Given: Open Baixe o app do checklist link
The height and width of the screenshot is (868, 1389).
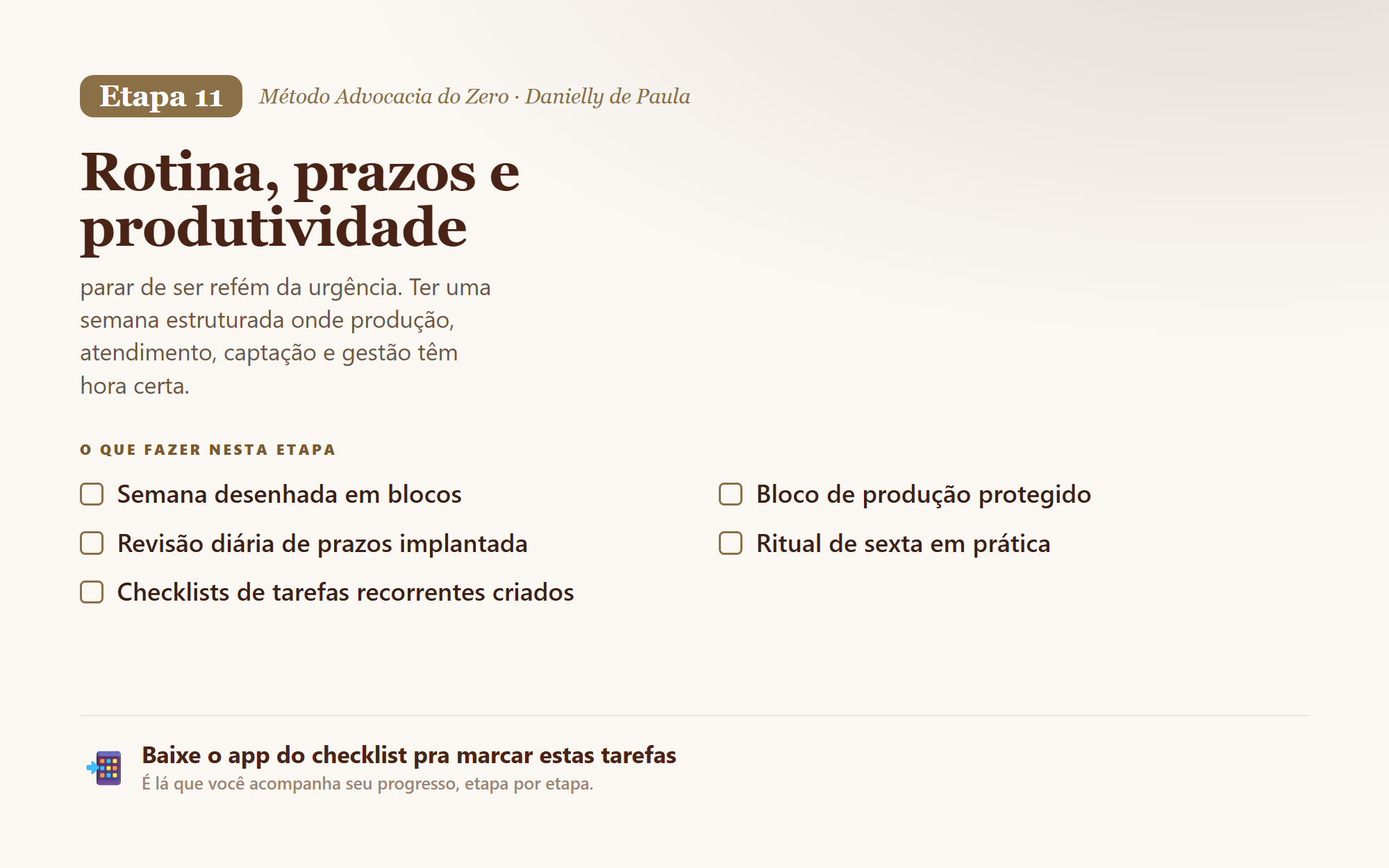Looking at the screenshot, I should [x=409, y=755].
